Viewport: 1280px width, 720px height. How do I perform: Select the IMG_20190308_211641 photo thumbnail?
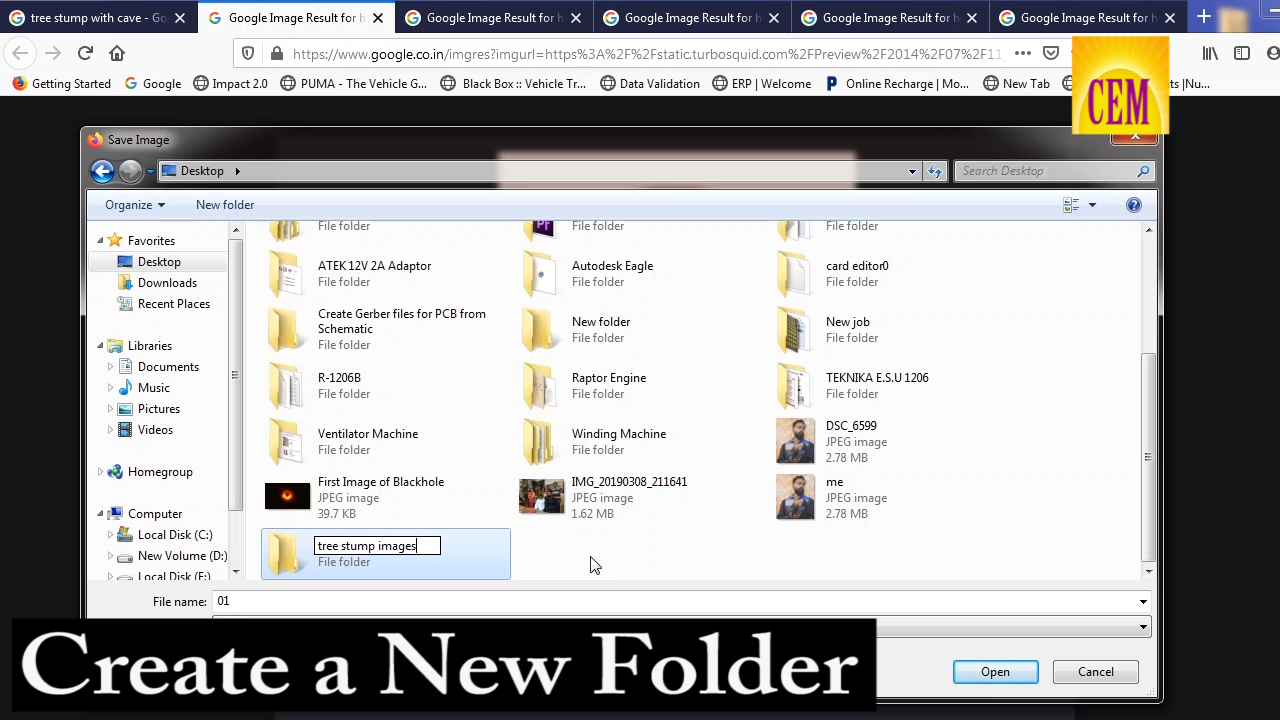(x=541, y=496)
